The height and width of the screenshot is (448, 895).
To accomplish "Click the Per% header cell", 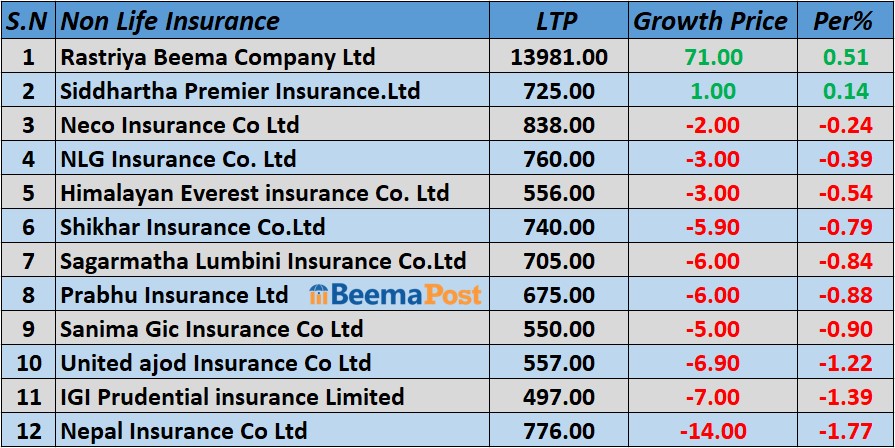I will [x=845, y=20].
